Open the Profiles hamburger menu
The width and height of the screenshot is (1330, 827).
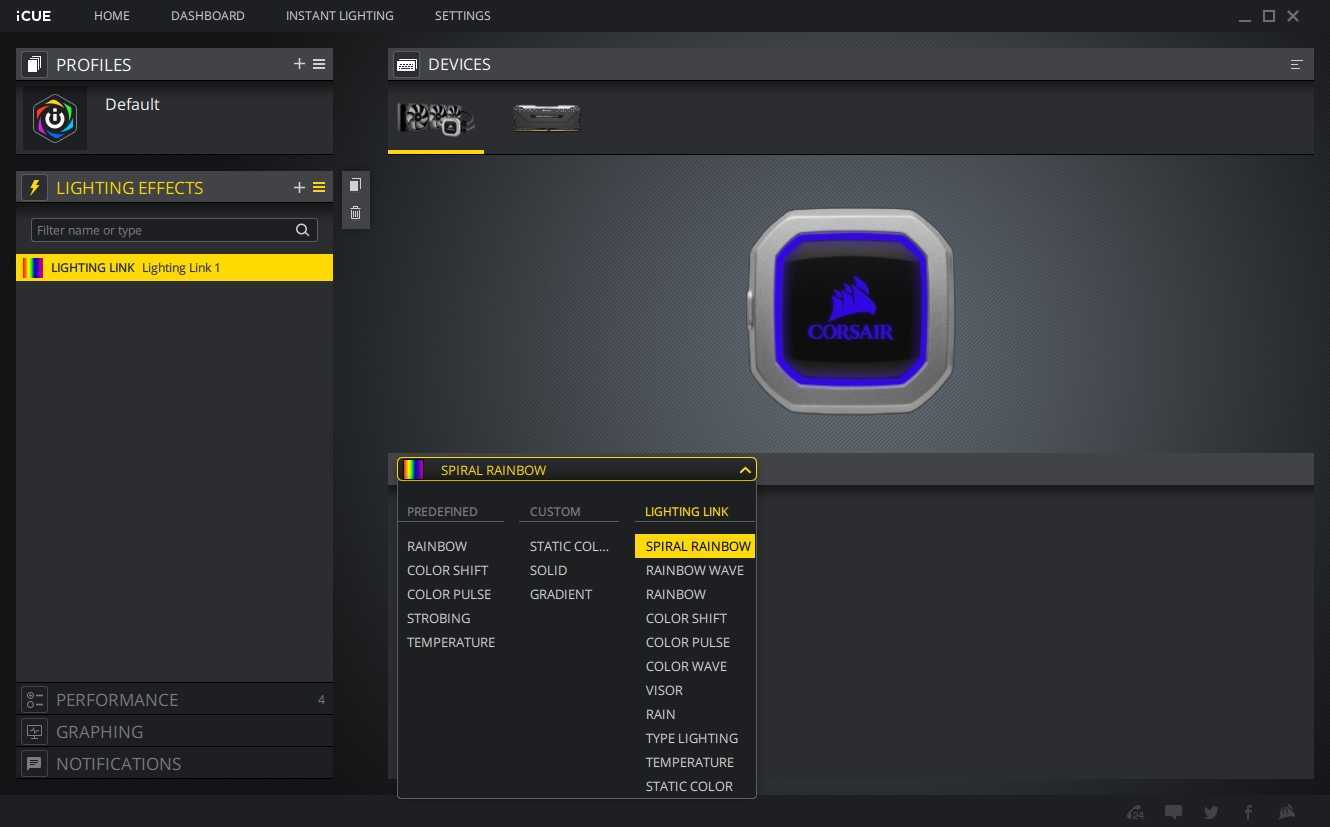[319, 64]
